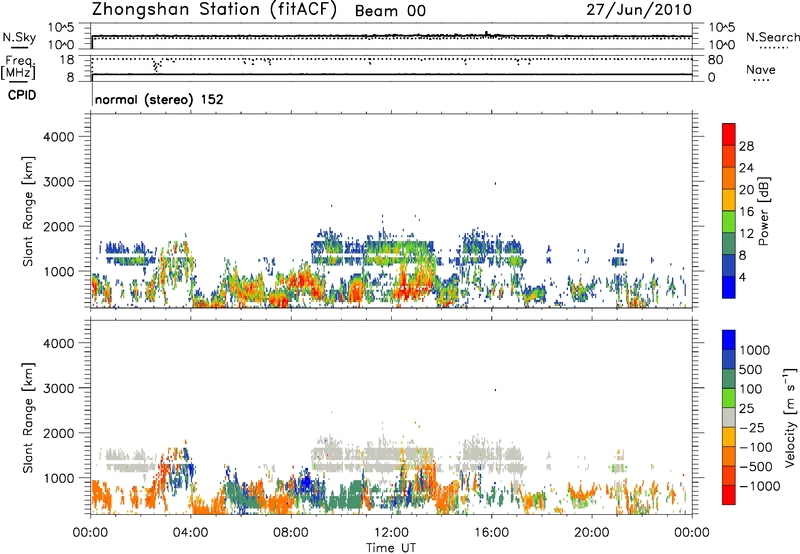Click the date 27/Jun/2010
Viewport: 800px width, 554px height.
[639, 10]
